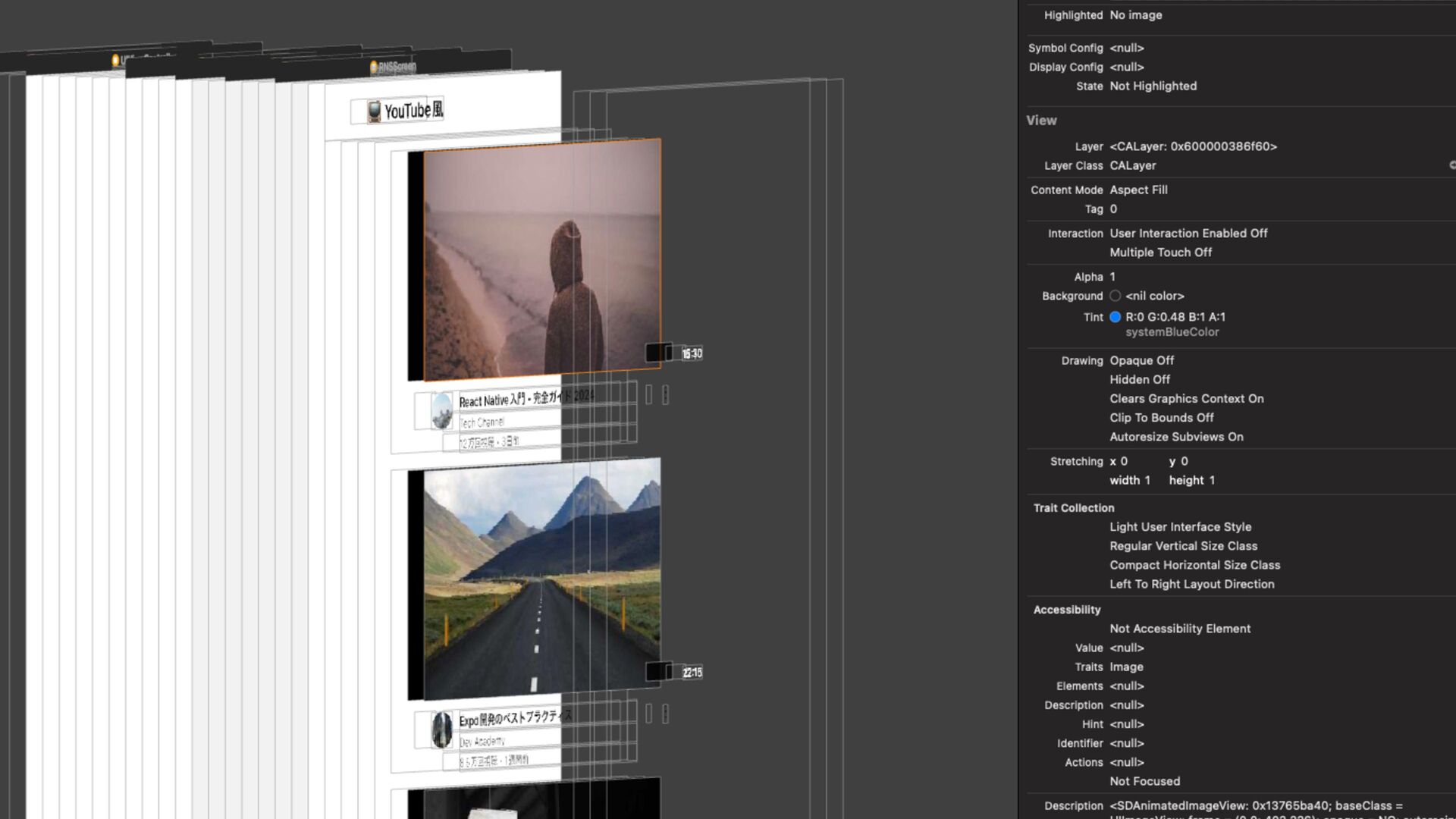Click the Layer Class jump arrow icon
Image resolution: width=1456 pixels, height=819 pixels.
[1451, 165]
